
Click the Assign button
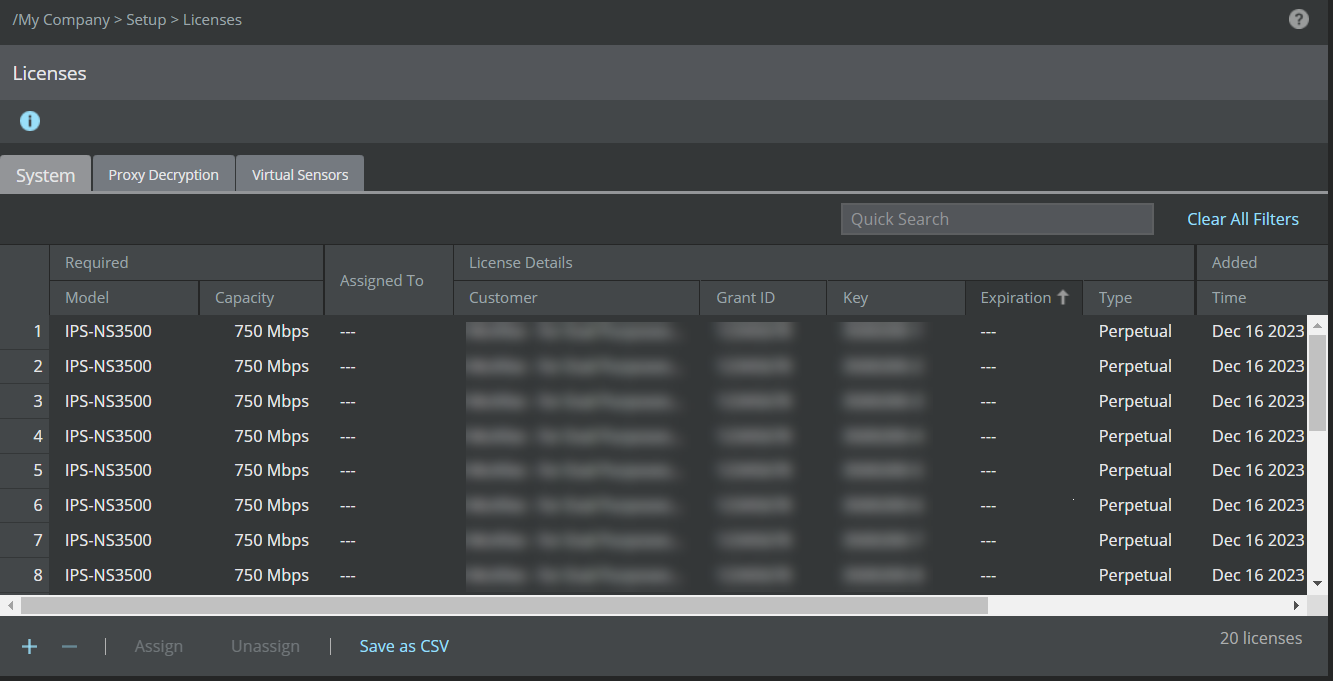tap(159, 646)
